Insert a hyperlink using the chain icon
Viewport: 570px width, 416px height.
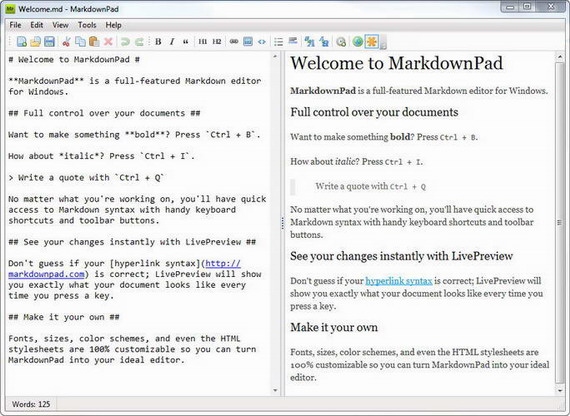point(234,42)
